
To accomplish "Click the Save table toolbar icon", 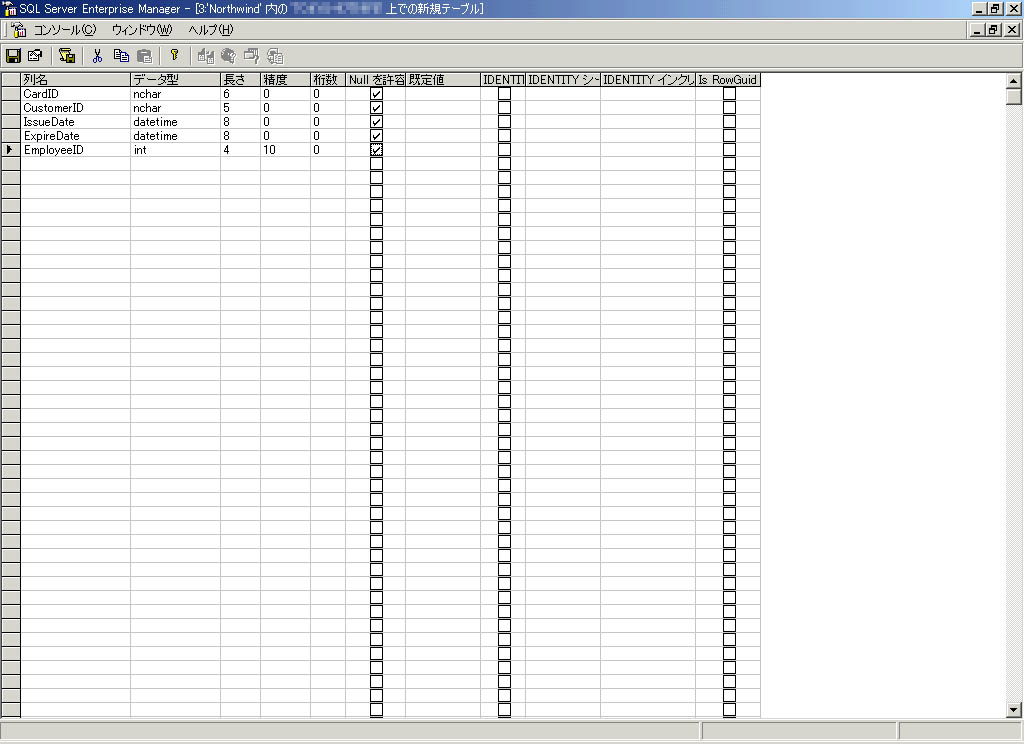I will click(x=13, y=56).
